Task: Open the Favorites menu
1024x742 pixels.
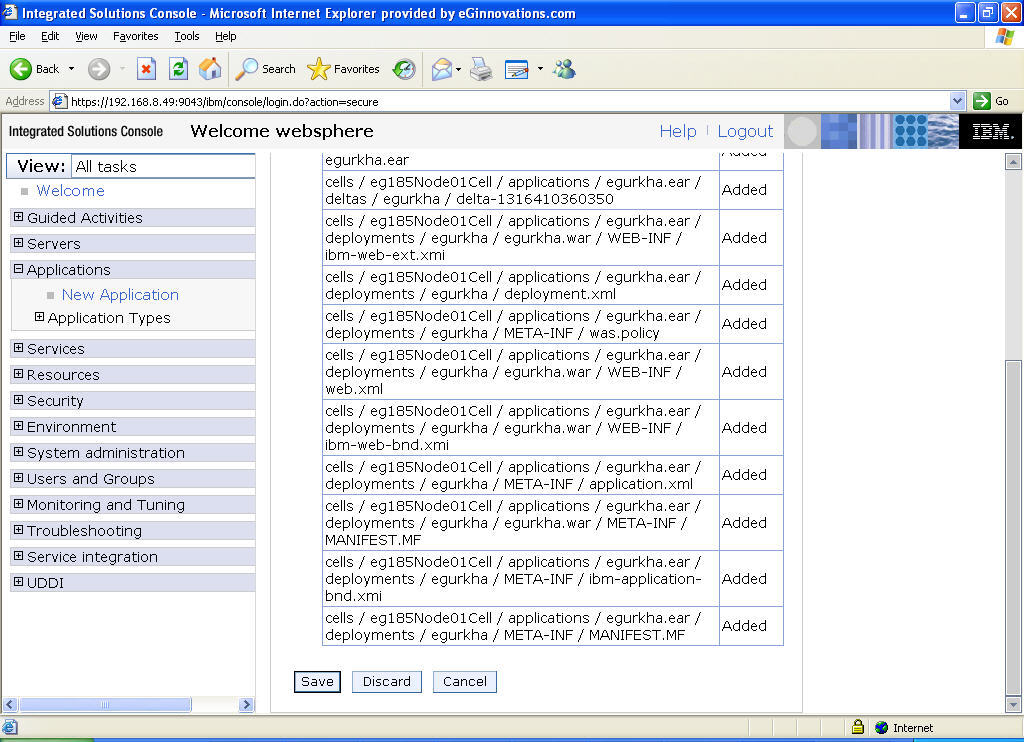Action: (135, 37)
